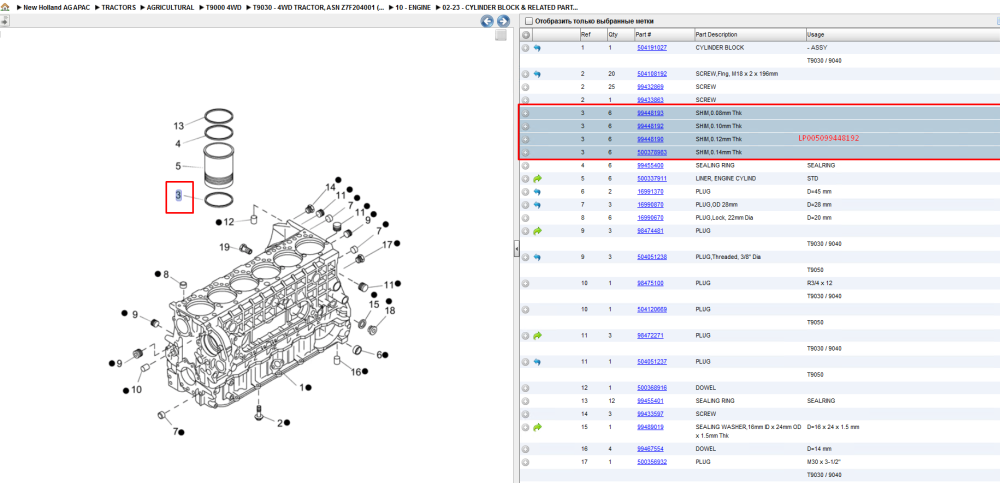Open 'AGRICULTURAL' breadcrumb level
Screen dimensions: 1000x483
[170, 7]
